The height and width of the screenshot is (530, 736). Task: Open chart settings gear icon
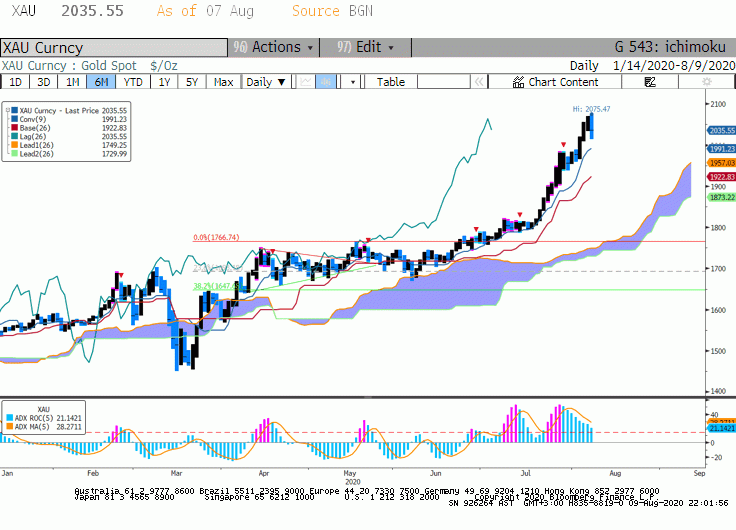(706, 82)
